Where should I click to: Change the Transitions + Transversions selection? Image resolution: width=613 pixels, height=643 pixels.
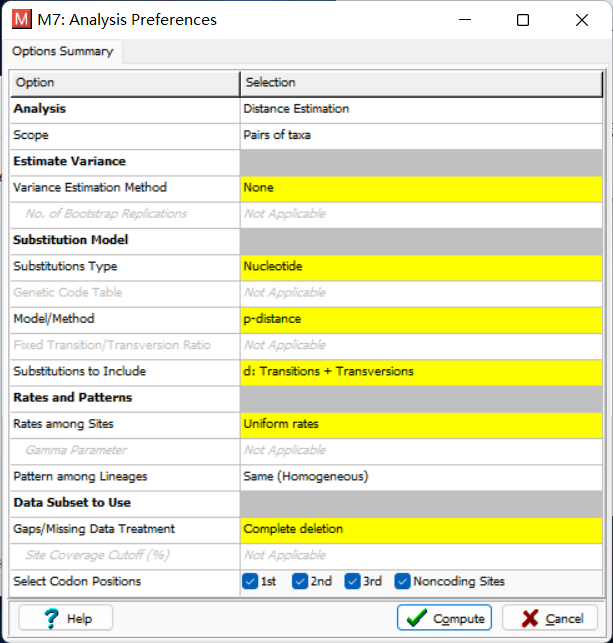(x=421, y=373)
